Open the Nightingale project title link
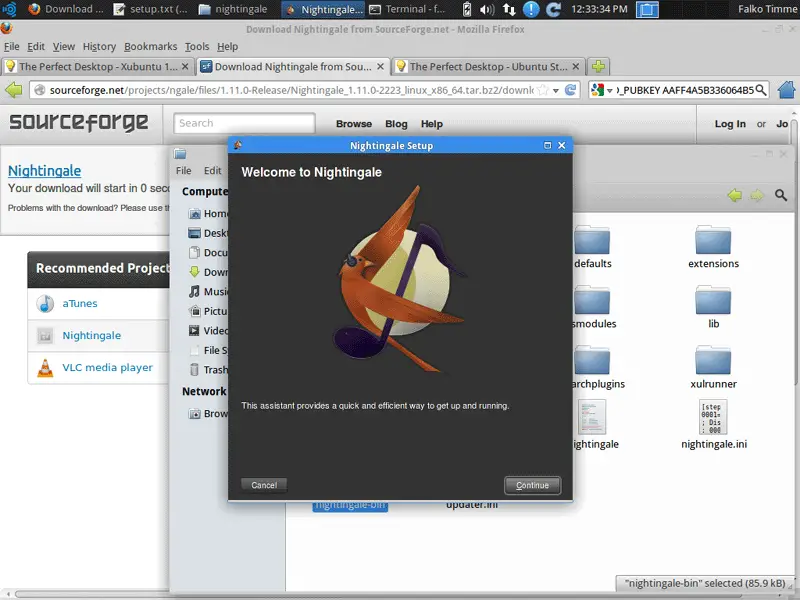This screenshot has height=600, width=800. 44,171
